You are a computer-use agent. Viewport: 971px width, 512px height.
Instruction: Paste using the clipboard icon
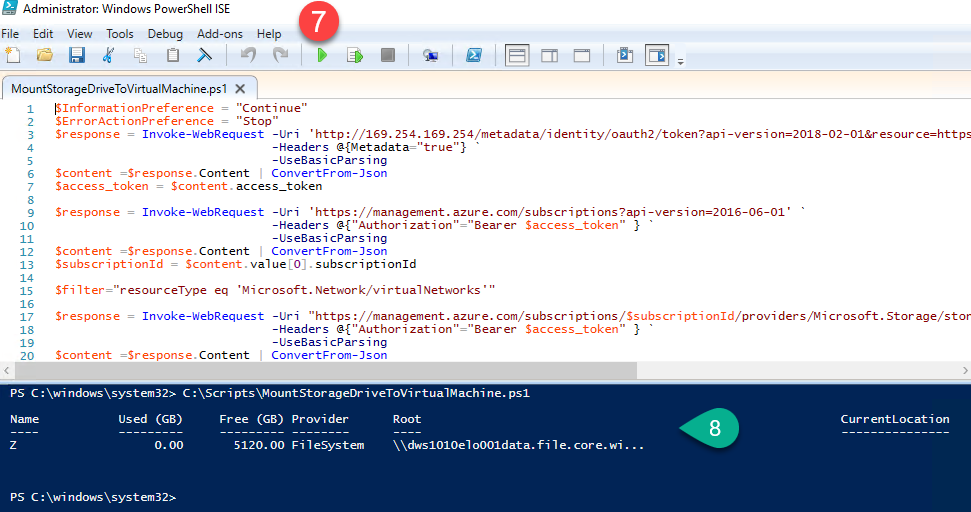(173, 55)
